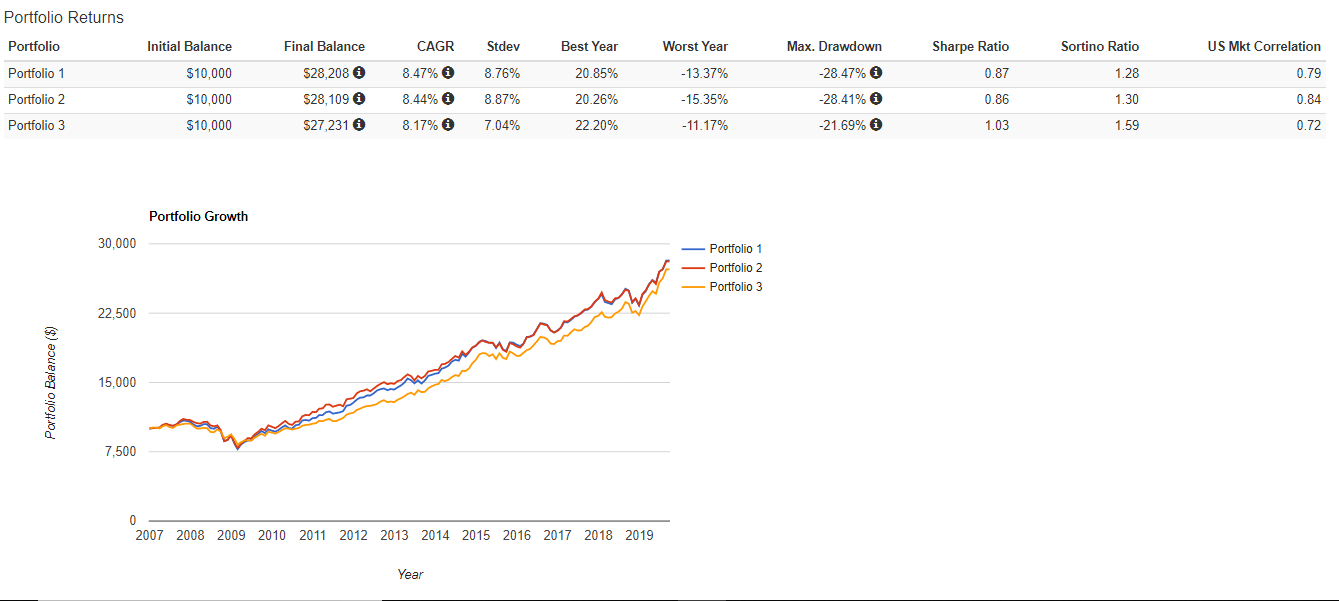Click info icon beside $28,208 final balance
1339x601 pixels.
359,73
